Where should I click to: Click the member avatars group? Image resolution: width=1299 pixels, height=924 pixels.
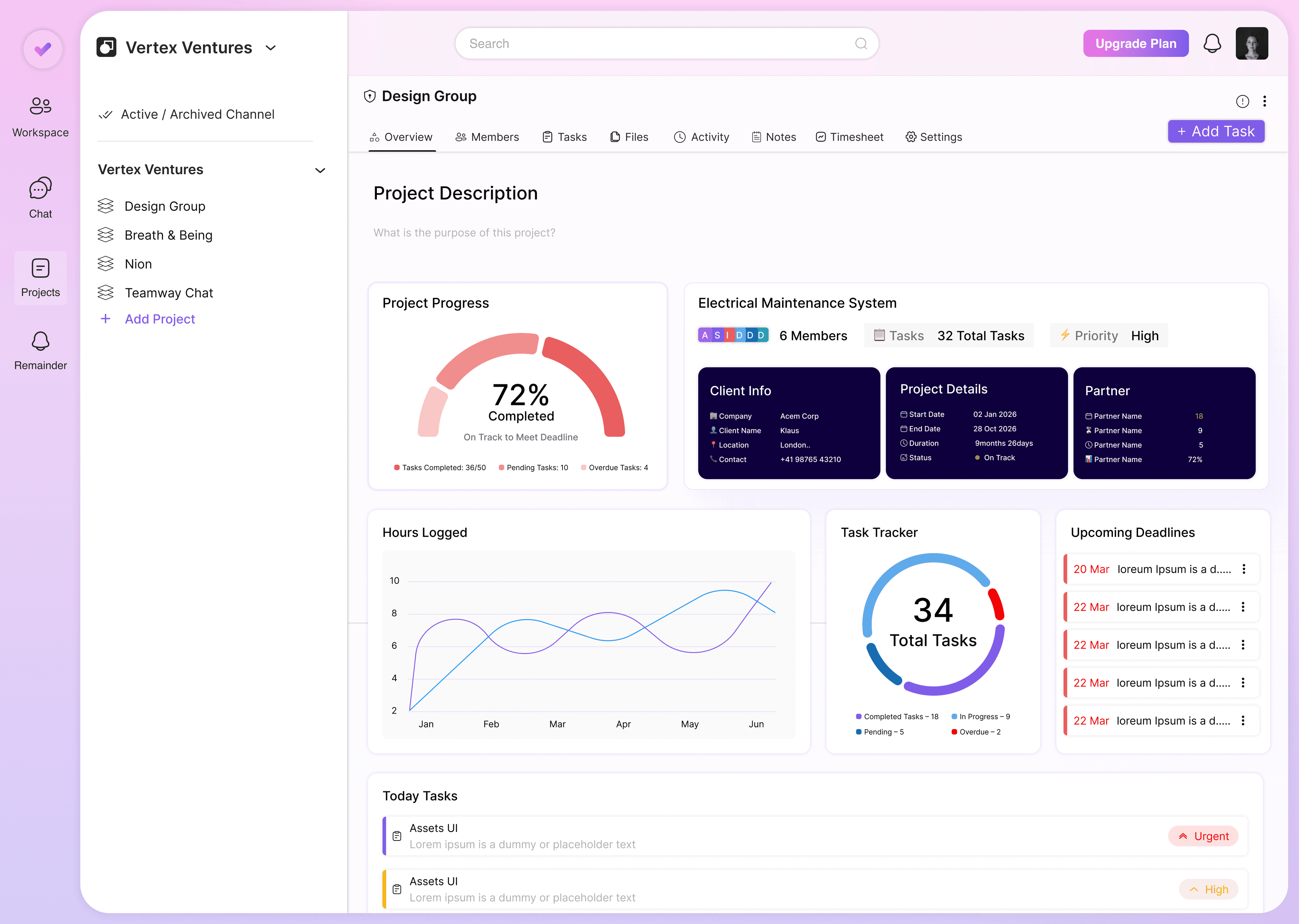pos(733,335)
